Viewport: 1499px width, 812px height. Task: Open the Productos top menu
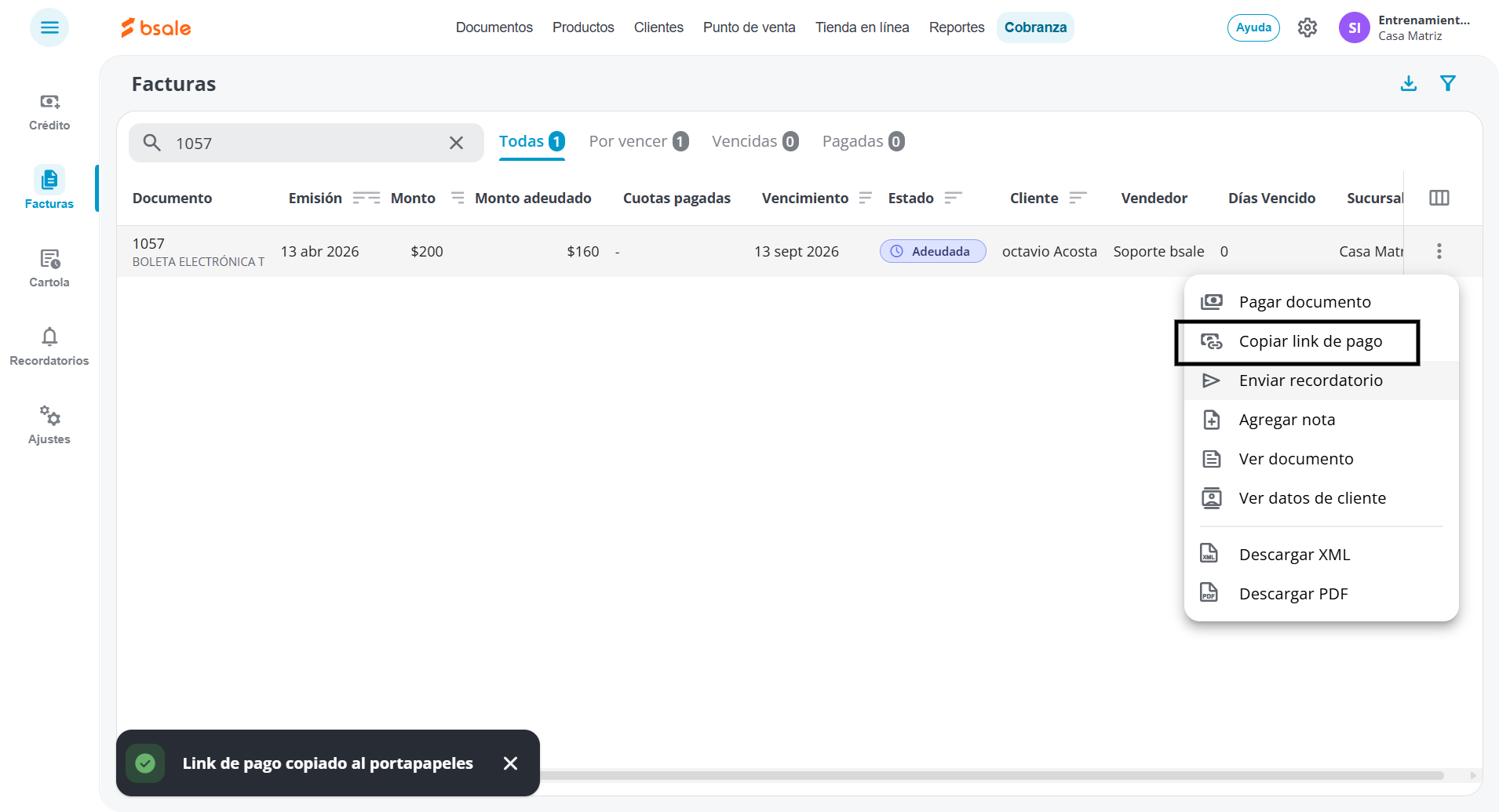[583, 27]
